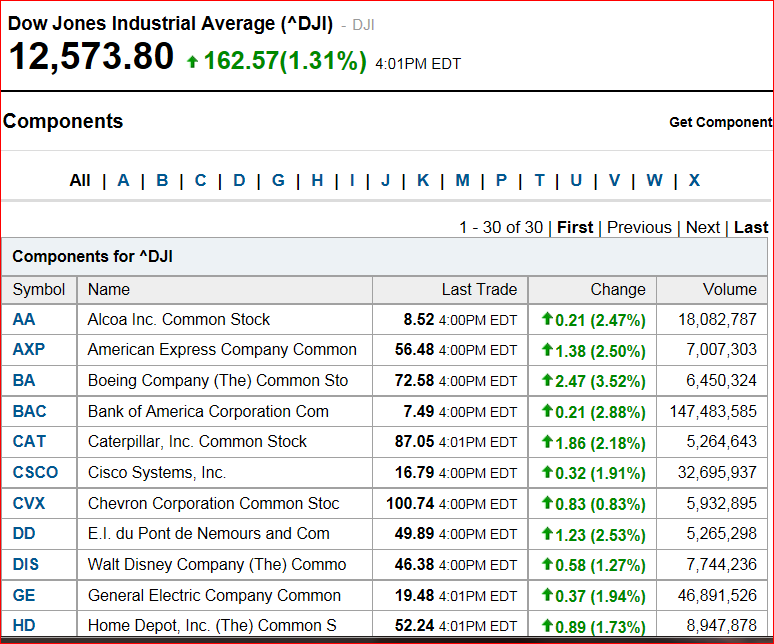Click the Dow index green up arrow
Screen dimensions: 774x644
tap(193, 61)
